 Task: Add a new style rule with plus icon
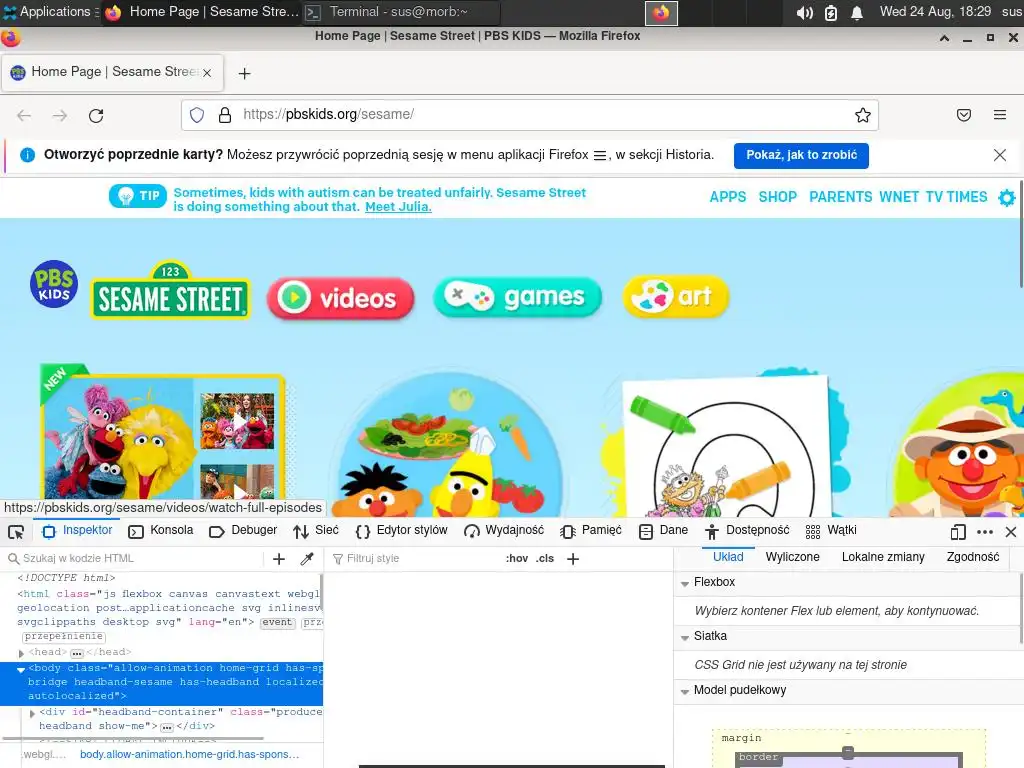click(x=573, y=559)
